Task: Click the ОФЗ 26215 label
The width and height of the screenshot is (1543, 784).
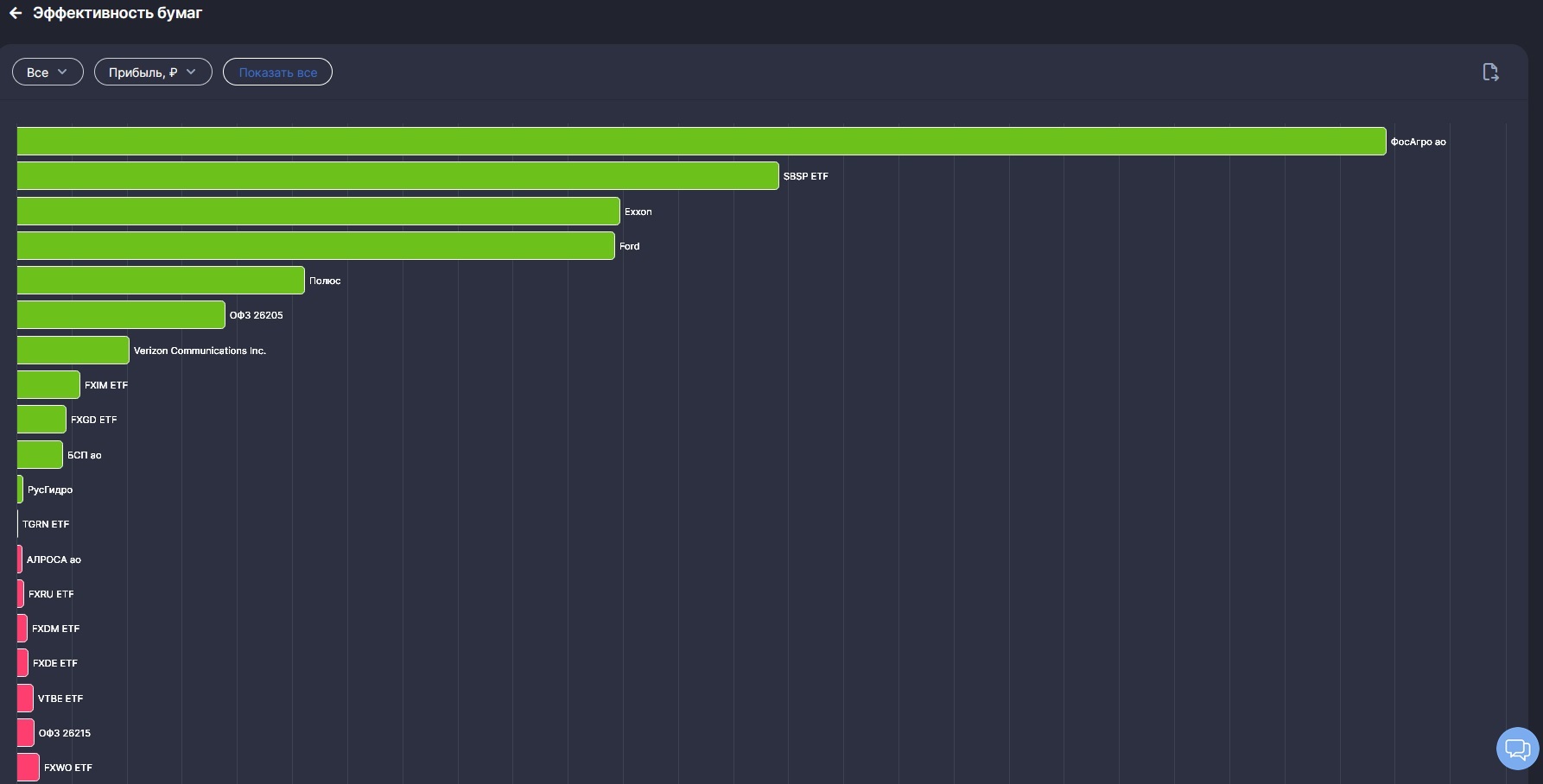Action: (65, 733)
